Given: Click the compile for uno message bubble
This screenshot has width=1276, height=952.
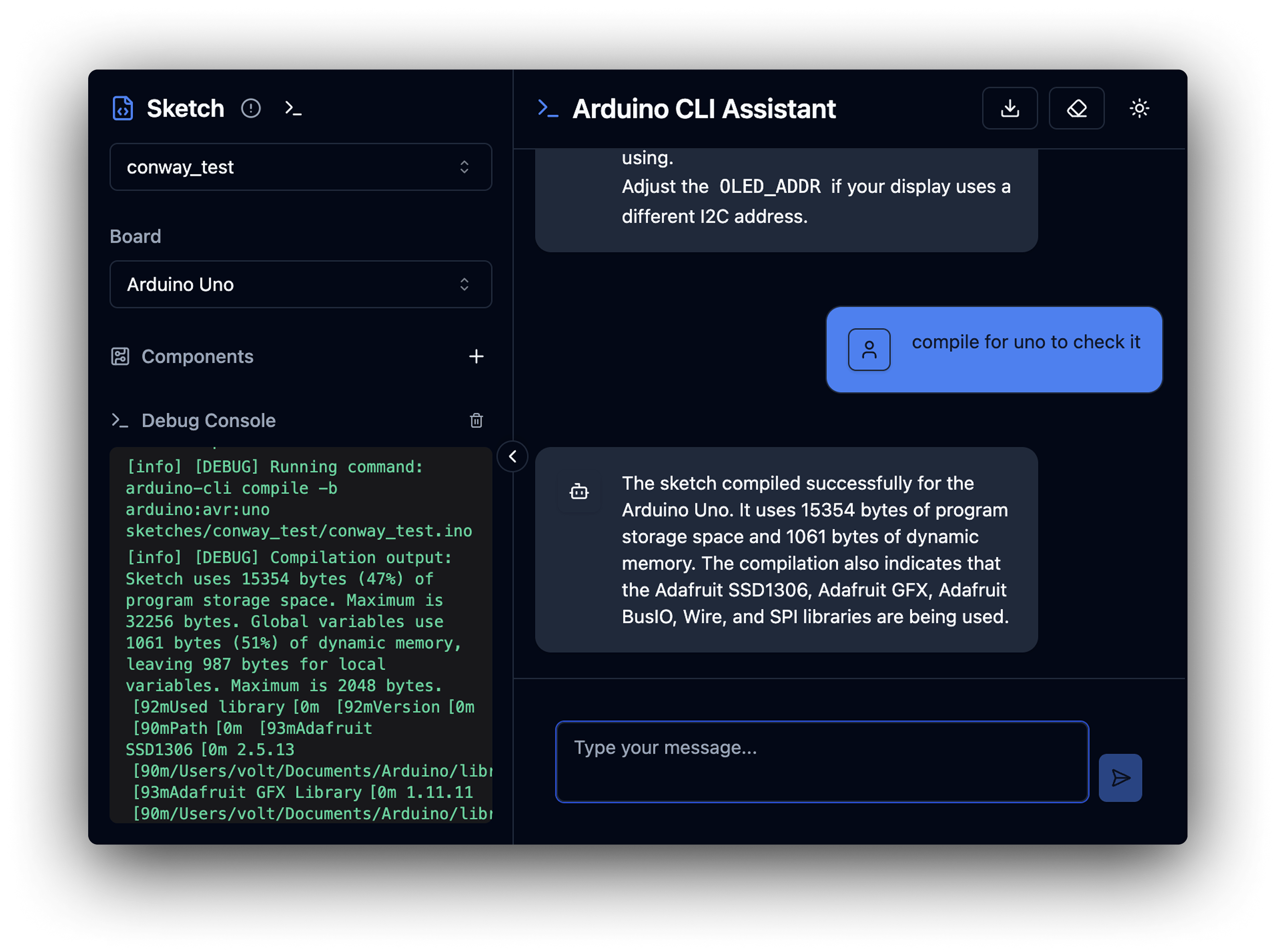Looking at the screenshot, I should (x=1025, y=342).
